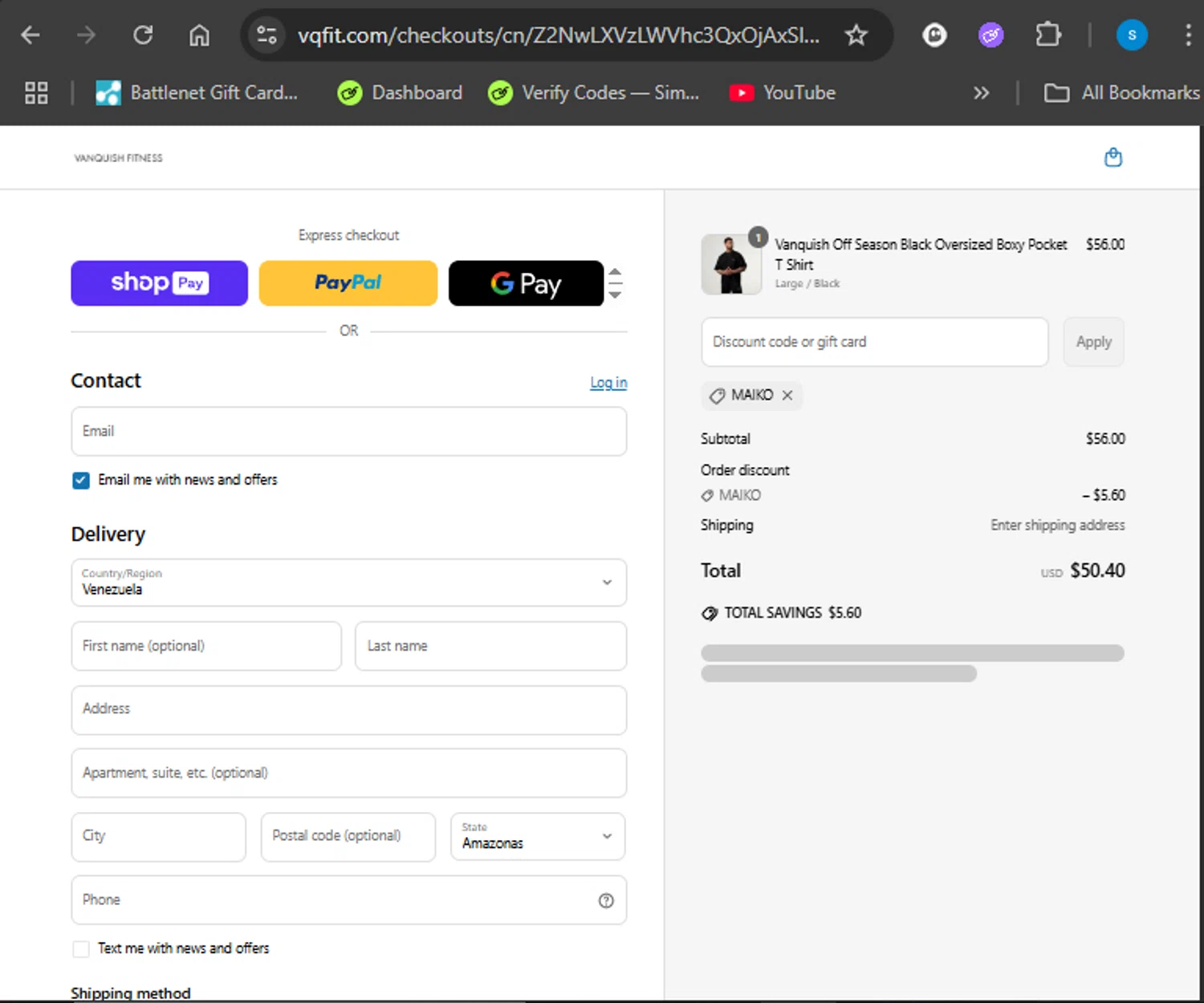Click the product title Vanquish Off Season

(x=921, y=254)
